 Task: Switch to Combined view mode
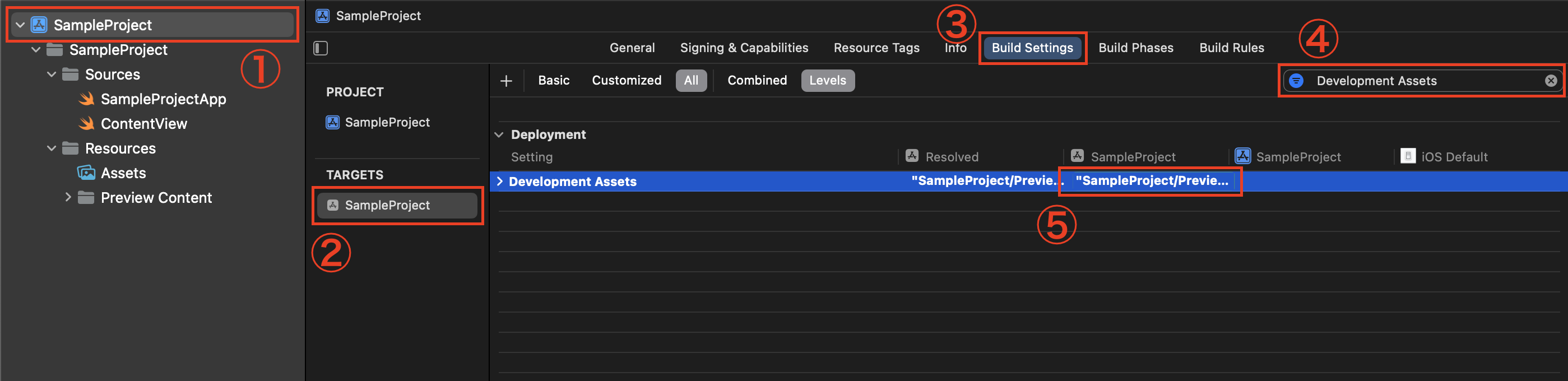(757, 80)
